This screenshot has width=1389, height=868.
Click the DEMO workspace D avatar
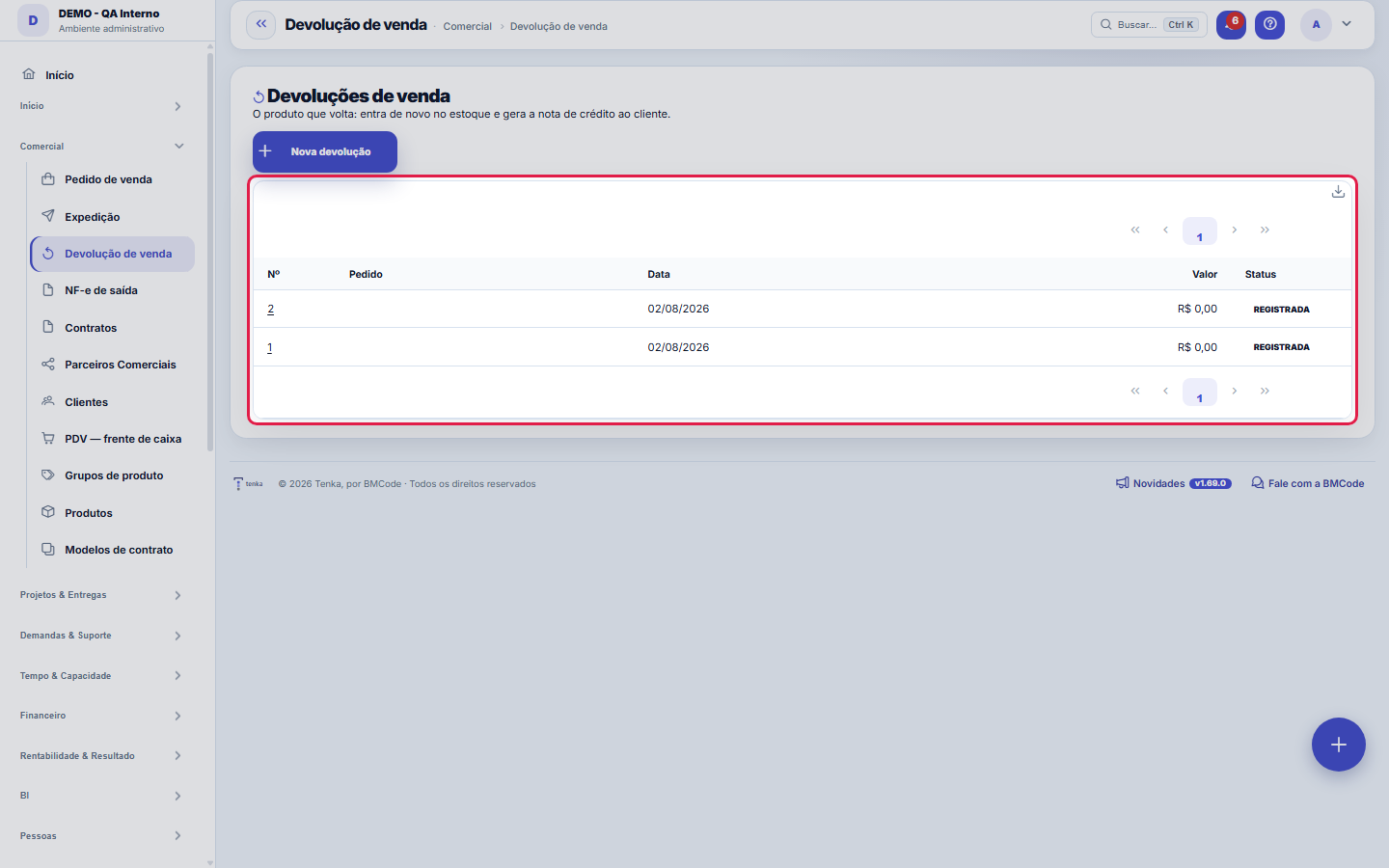(x=33, y=20)
